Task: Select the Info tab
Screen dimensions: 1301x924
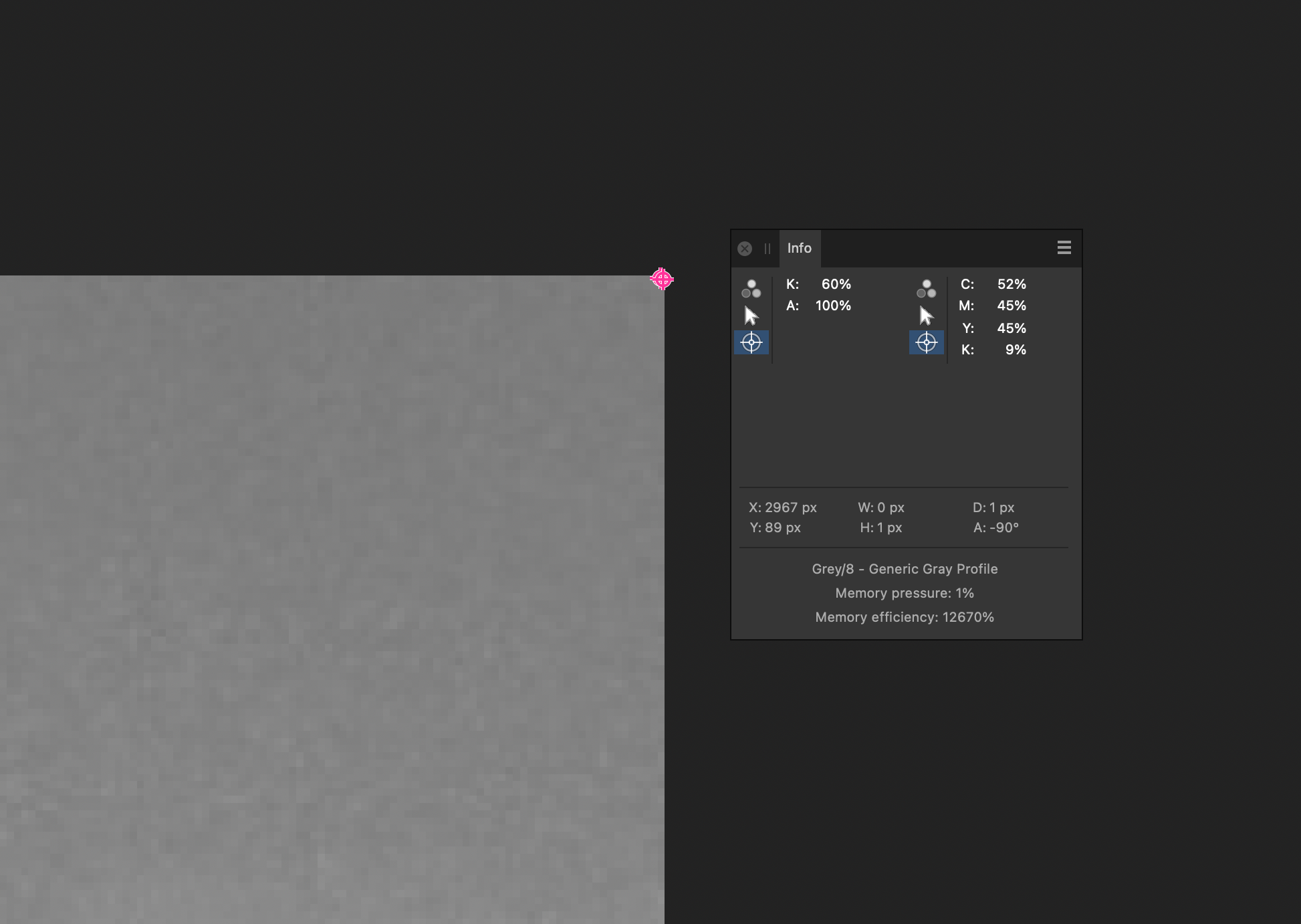Action: point(799,248)
